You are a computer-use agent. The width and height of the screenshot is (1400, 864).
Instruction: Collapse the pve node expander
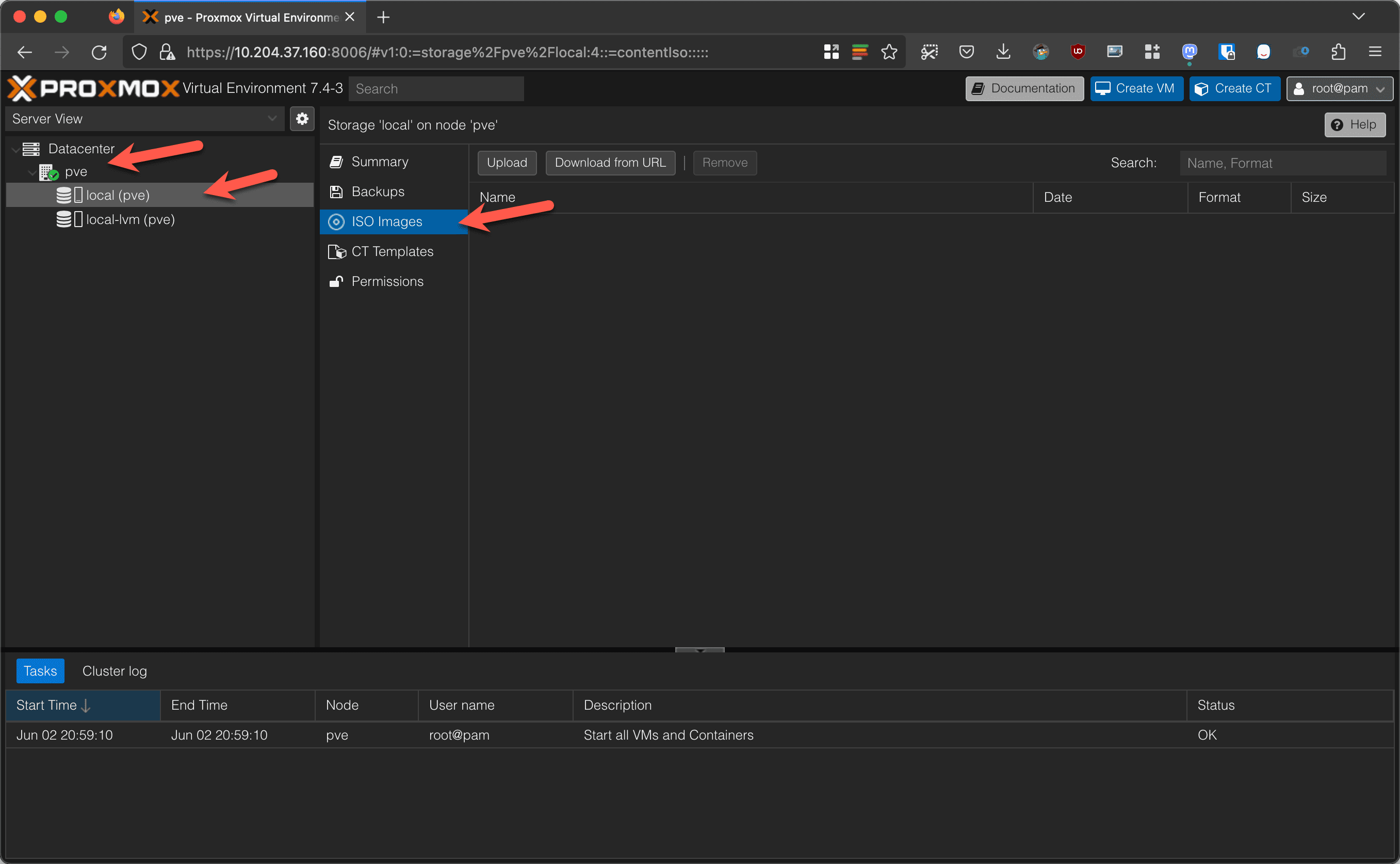point(32,172)
